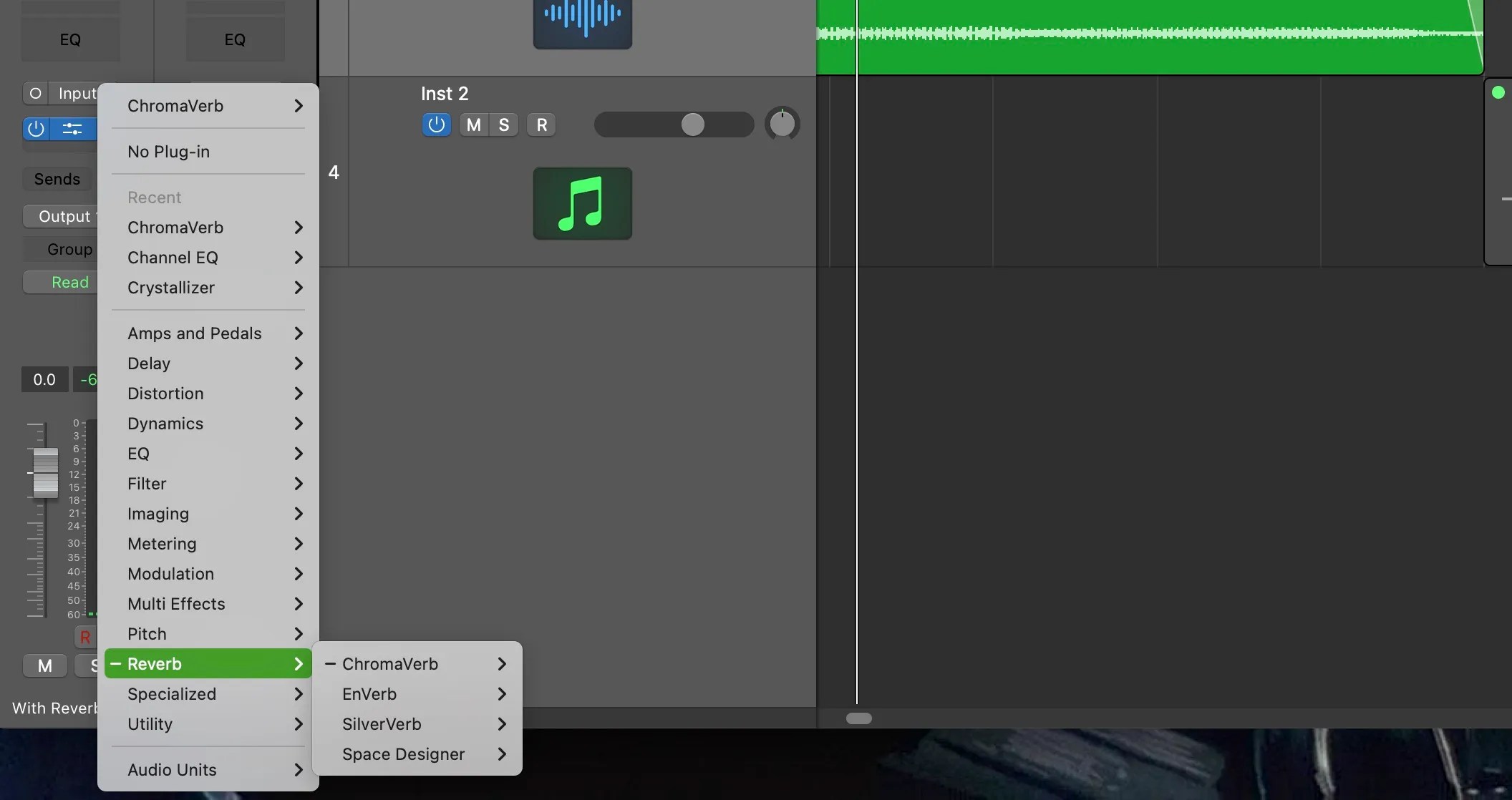The image size is (1512, 800).
Task: Select No Plug-in from menu
Action: click(x=169, y=152)
